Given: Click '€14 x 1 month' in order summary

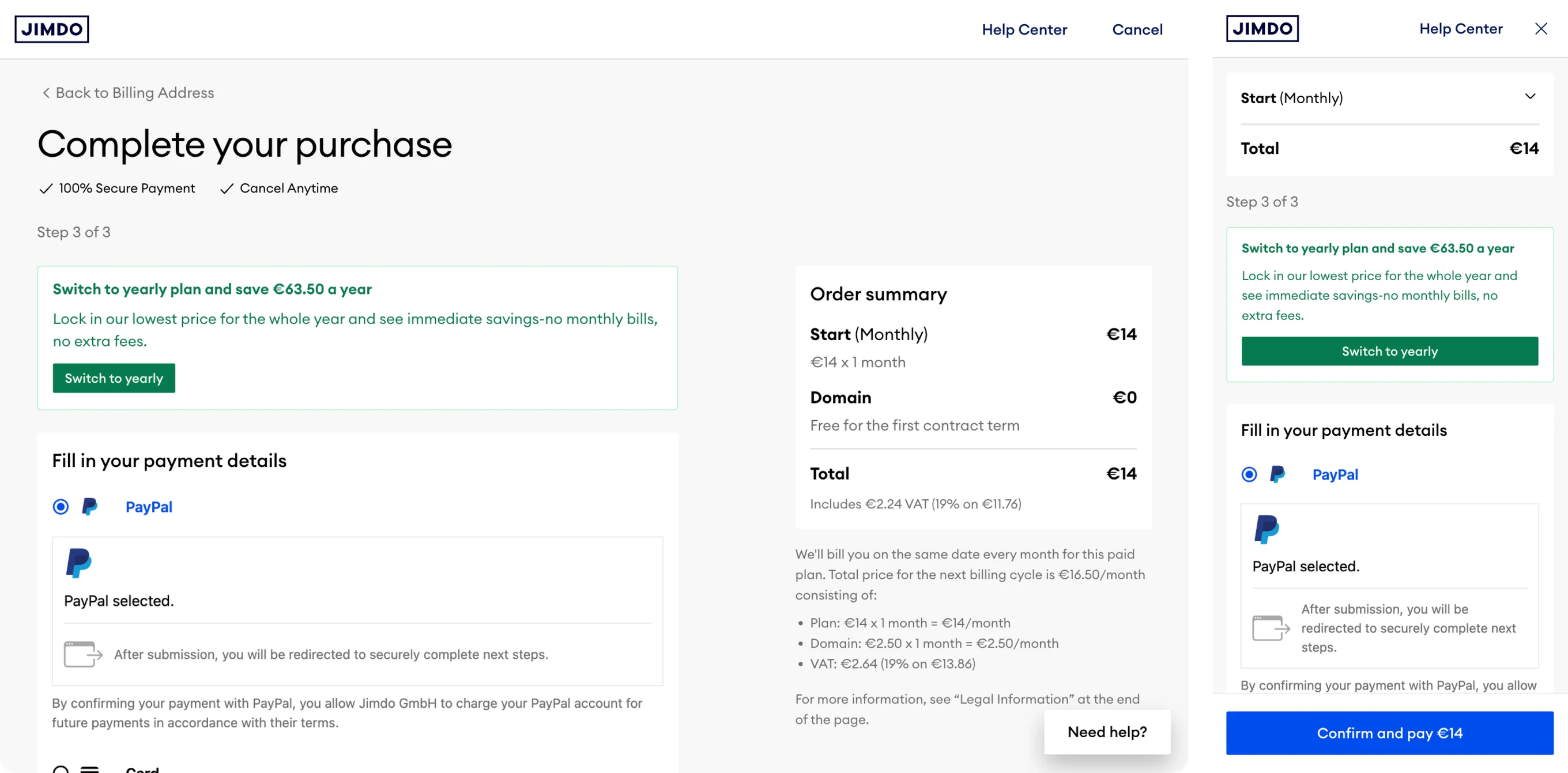Looking at the screenshot, I should tap(857, 362).
